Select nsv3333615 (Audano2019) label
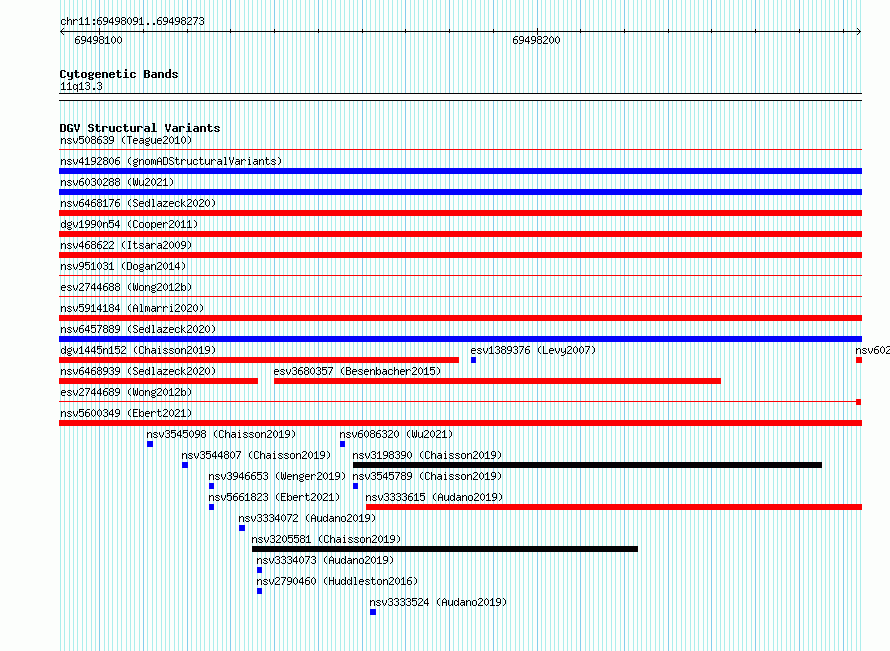The image size is (890, 651). pos(434,497)
